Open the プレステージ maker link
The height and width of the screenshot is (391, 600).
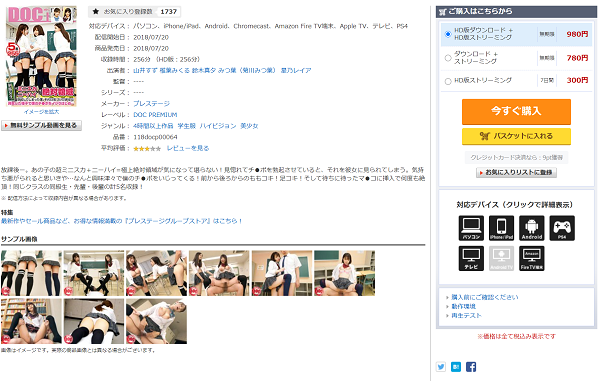[x=152, y=103]
